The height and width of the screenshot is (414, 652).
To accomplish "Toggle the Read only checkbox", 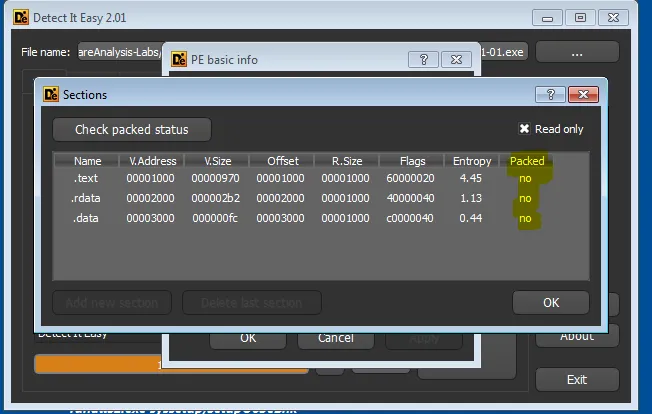I will [524, 129].
